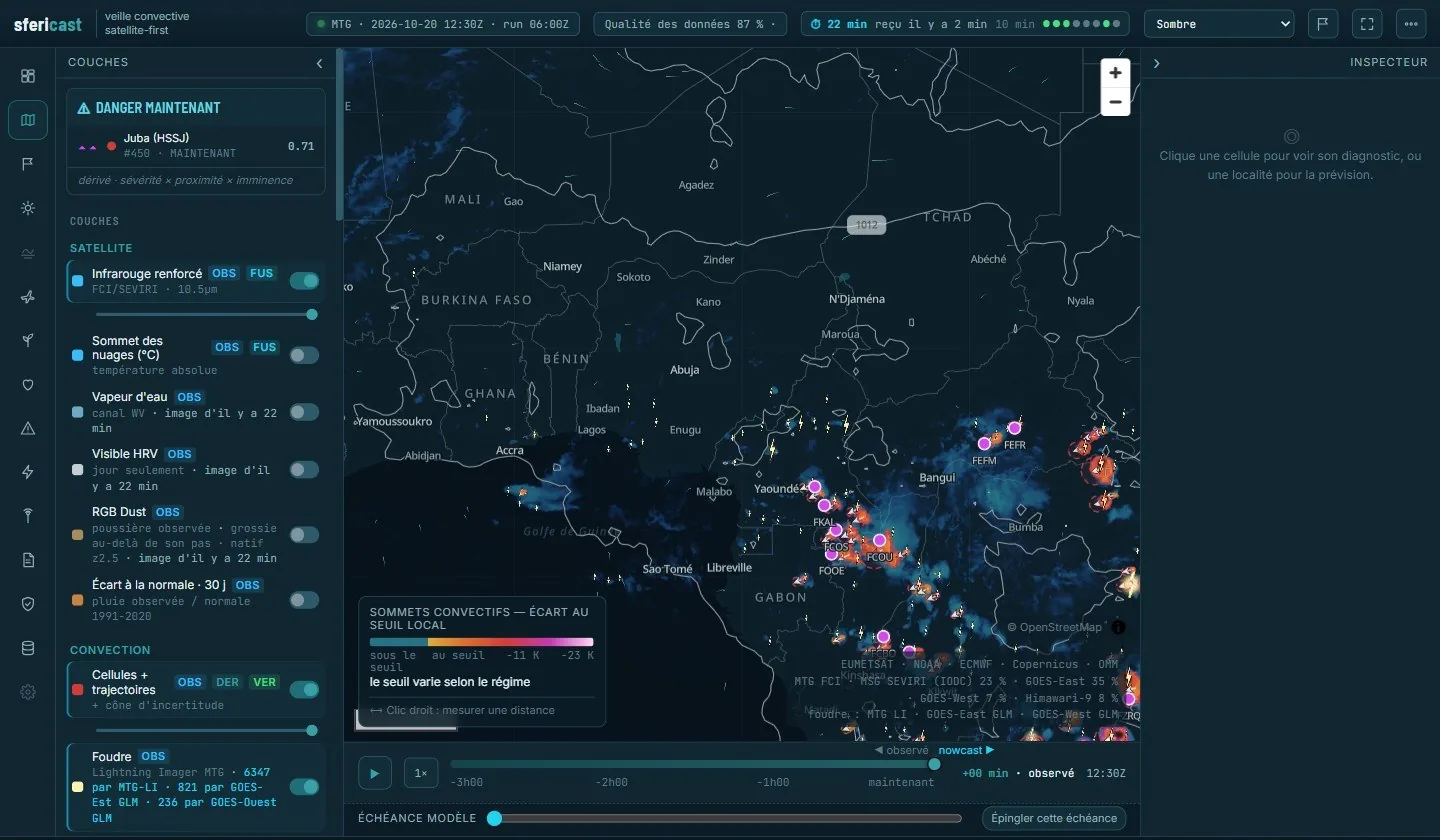Open the settings gear icon in sidebar
The image size is (1440, 840).
[x=28, y=692]
